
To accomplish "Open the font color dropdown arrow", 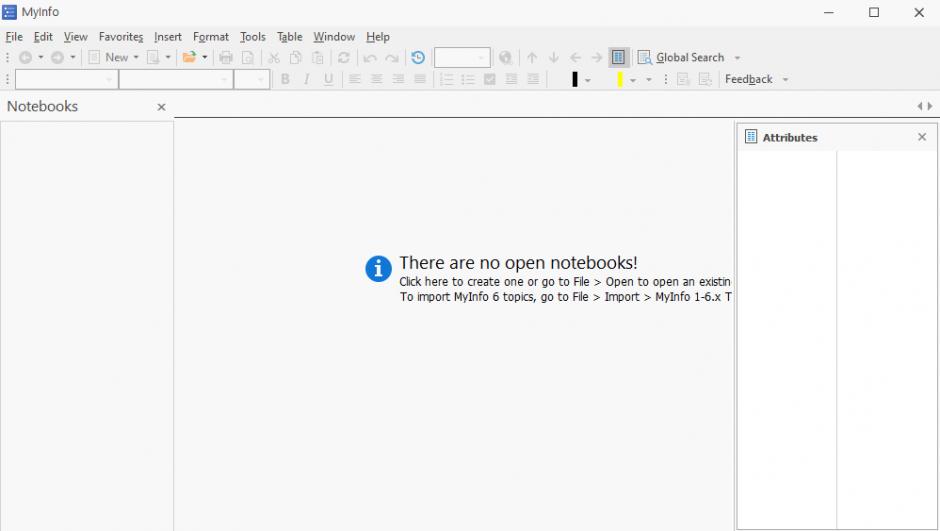I will pos(588,80).
